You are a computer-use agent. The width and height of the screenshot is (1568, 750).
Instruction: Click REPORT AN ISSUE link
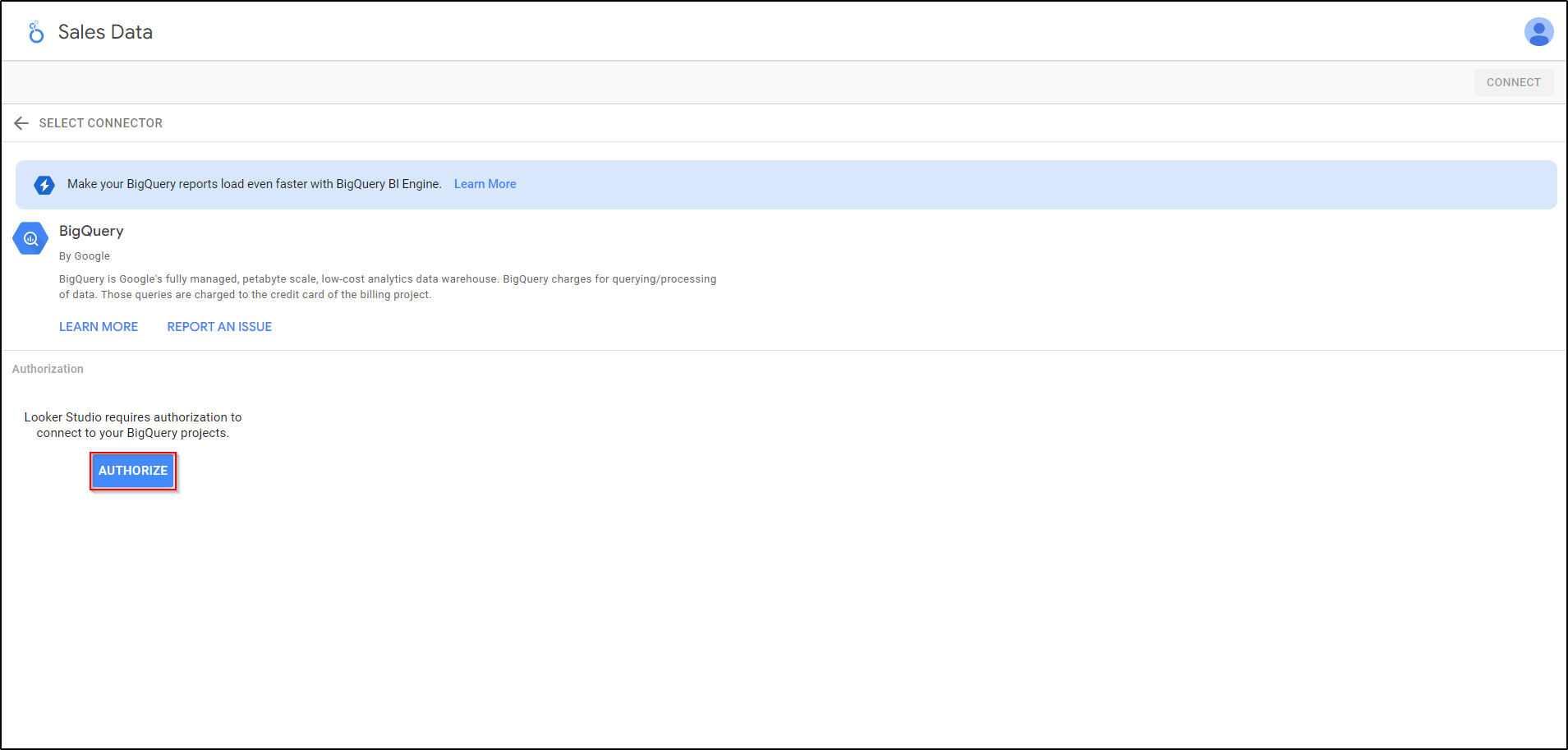point(219,327)
